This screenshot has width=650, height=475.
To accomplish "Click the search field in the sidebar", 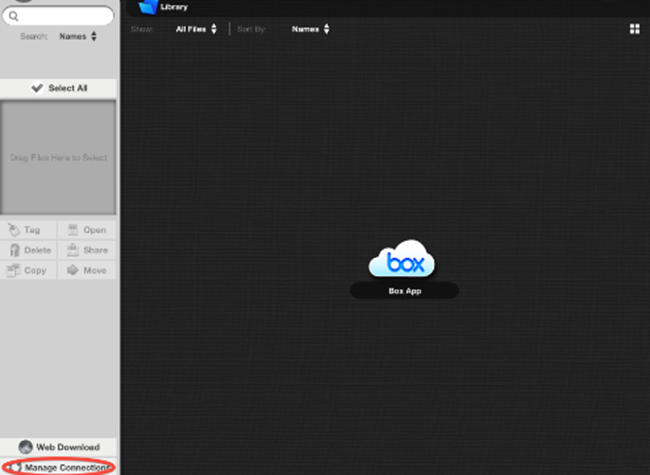I will [x=58, y=16].
